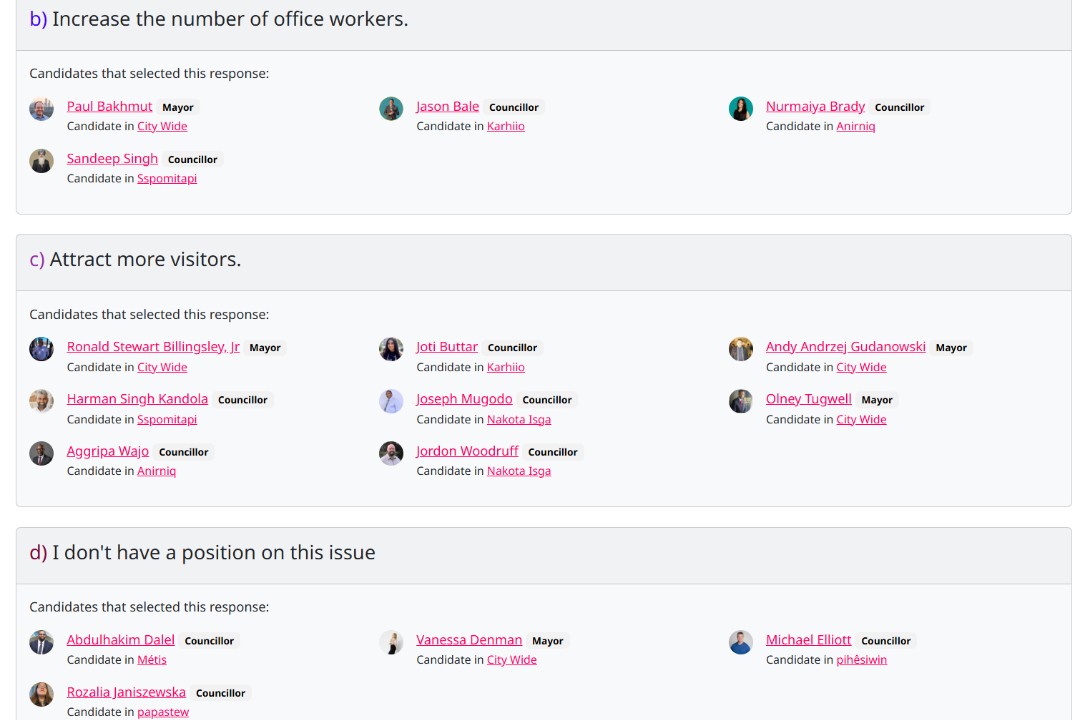Viewport: 1080px width, 720px height.
Task: Click Nurmaiya Brady's profile avatar
Action: click(x=740, y=109)
